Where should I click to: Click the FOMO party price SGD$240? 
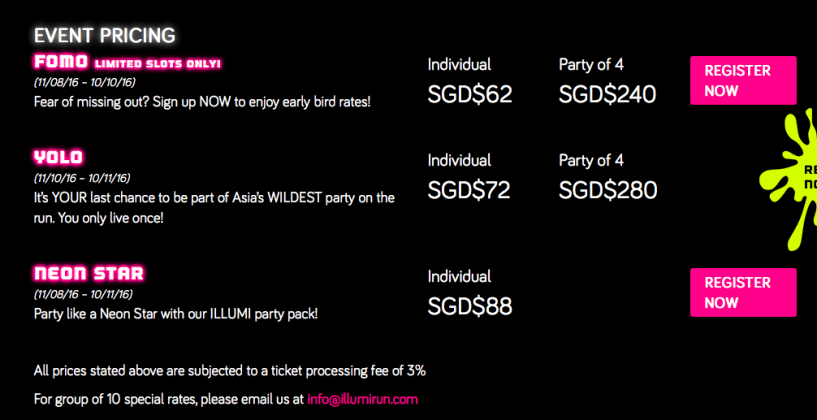[607, 95]
